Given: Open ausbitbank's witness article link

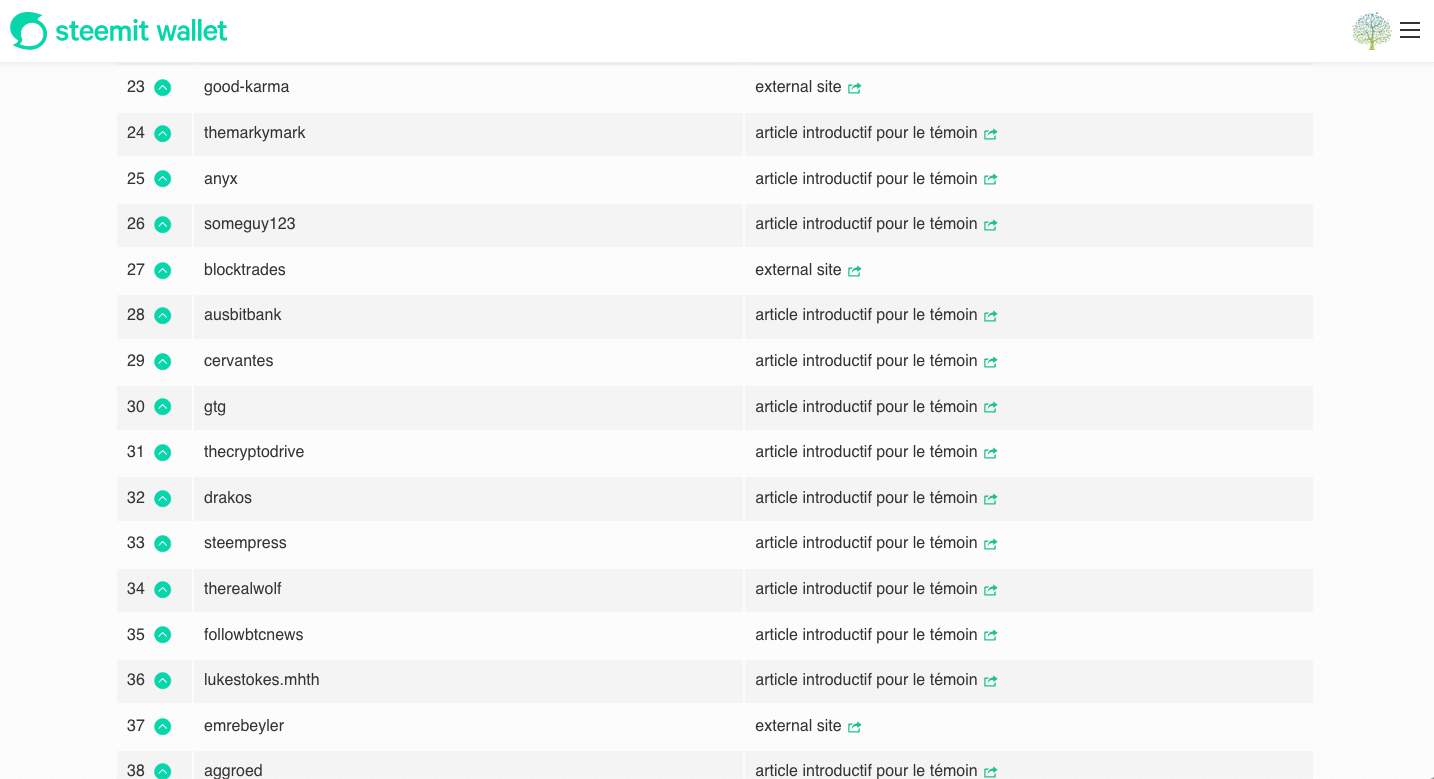Looking at the screenshot, I should tap(876, 315).
